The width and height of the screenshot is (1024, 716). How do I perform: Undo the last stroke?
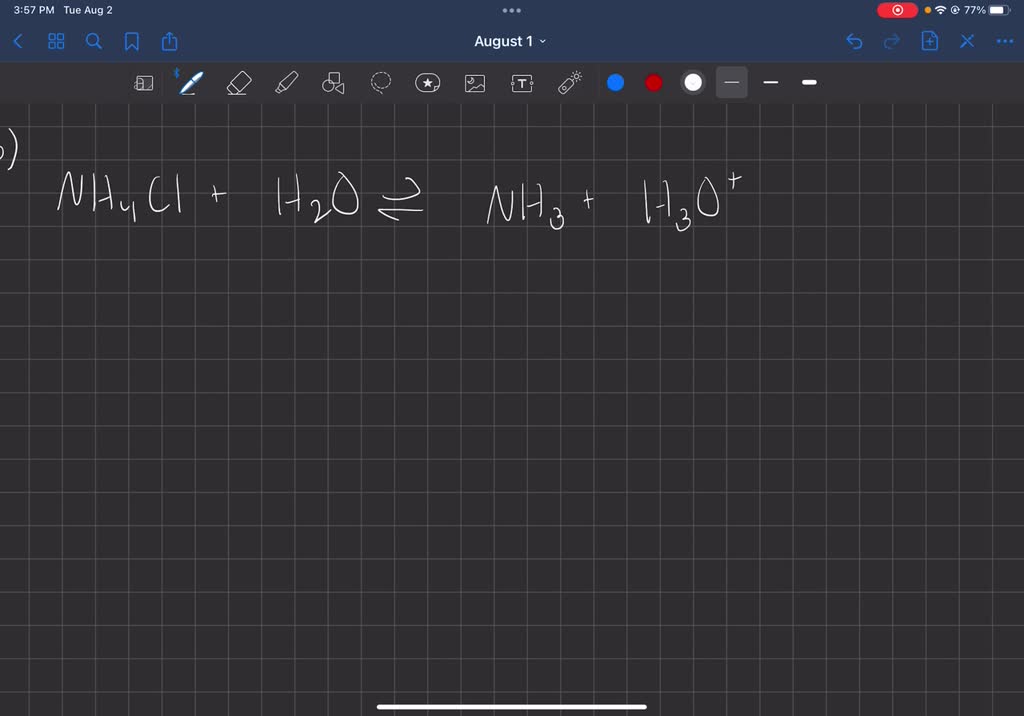[x=853, y=41]
